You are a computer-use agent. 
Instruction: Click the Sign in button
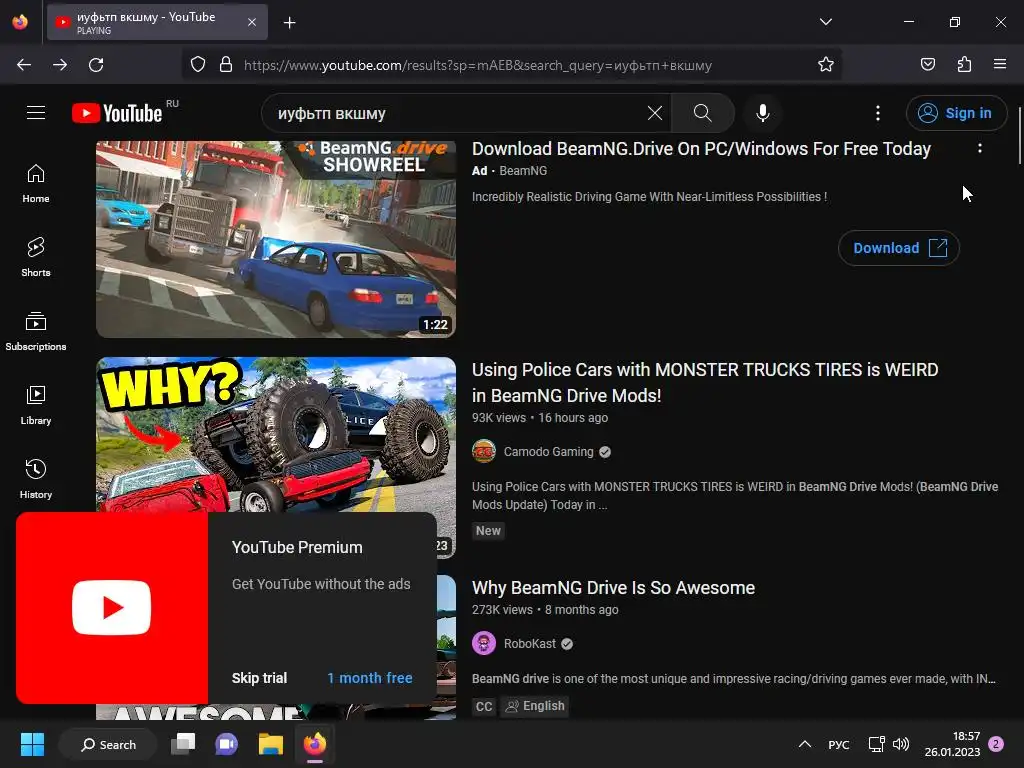[x=956, y=113]
